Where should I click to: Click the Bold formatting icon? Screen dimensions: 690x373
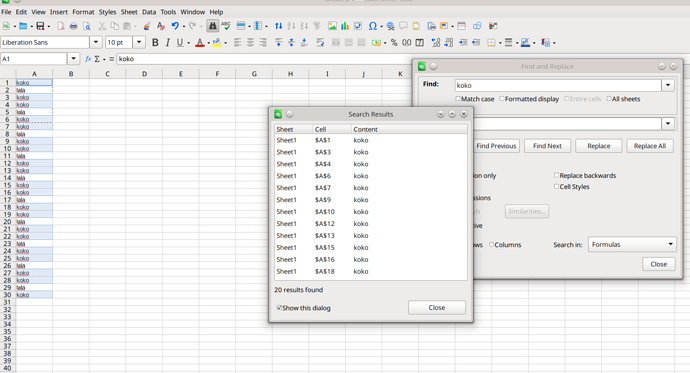(155, 43)
